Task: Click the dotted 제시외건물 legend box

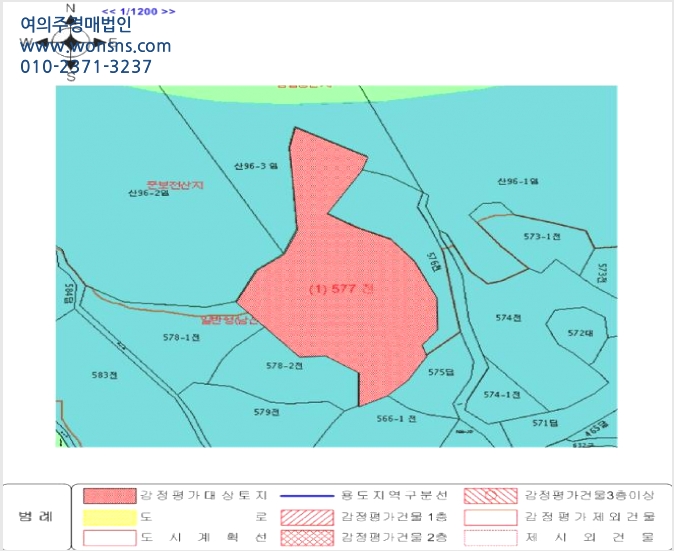Action: [490, 538]
